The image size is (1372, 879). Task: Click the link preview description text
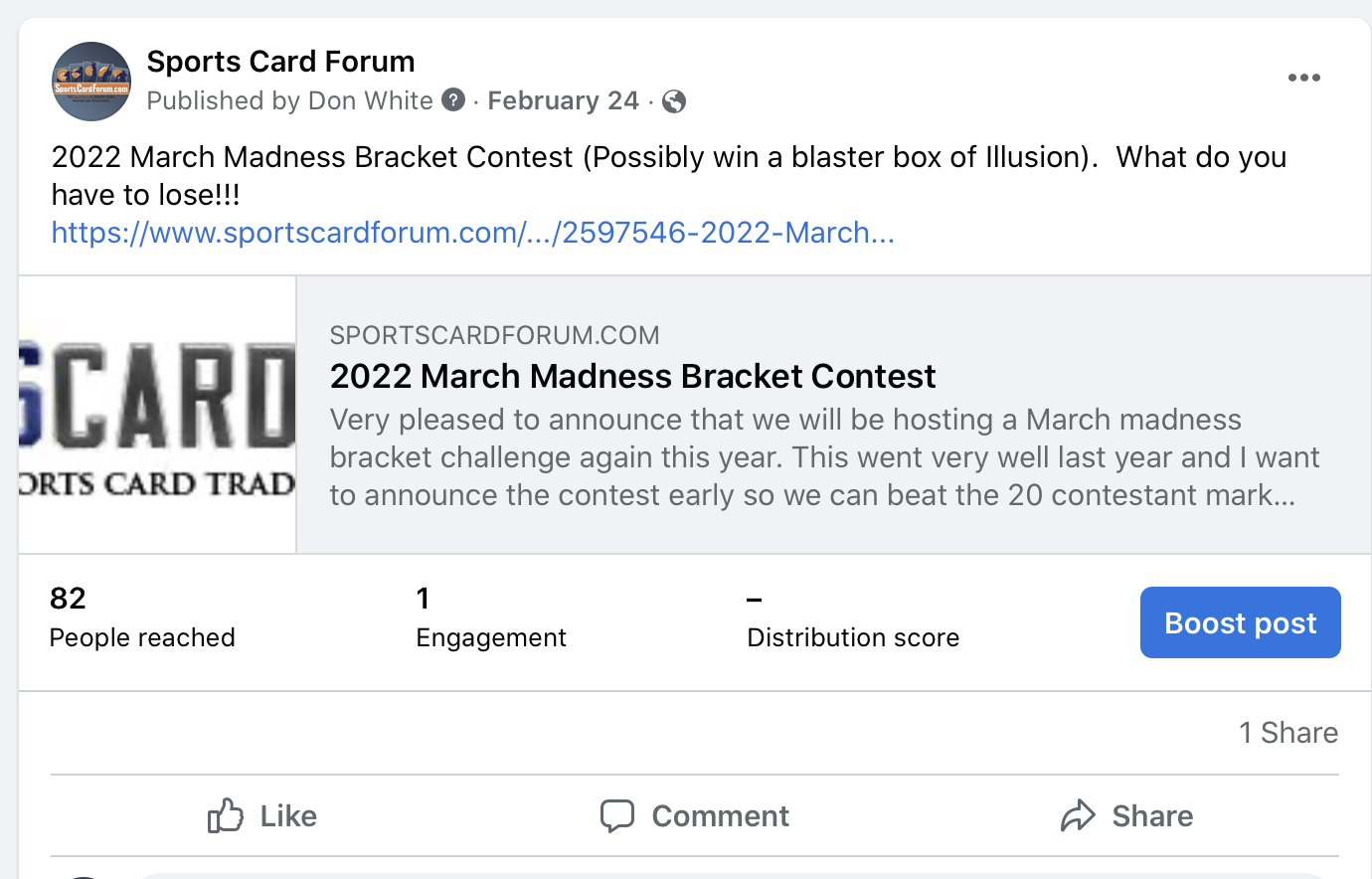[x=823, y=457]
